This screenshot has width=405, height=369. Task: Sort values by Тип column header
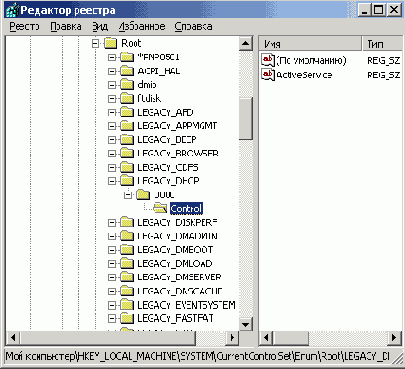(x=383, y=44)
